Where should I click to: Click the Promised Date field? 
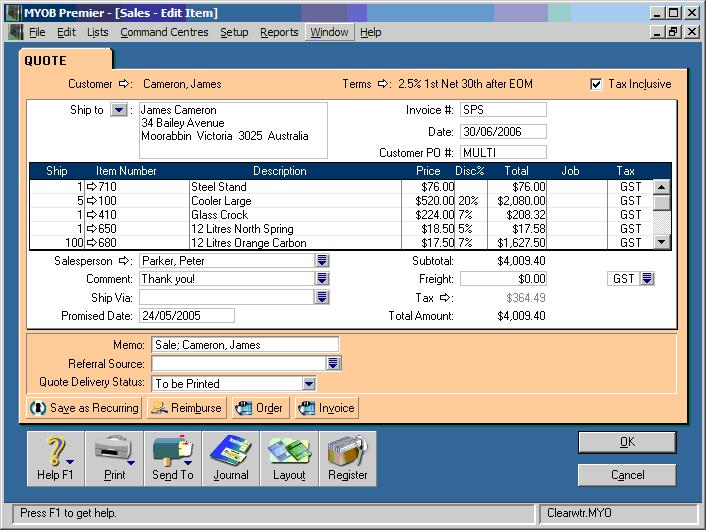(x=187, y=316)
